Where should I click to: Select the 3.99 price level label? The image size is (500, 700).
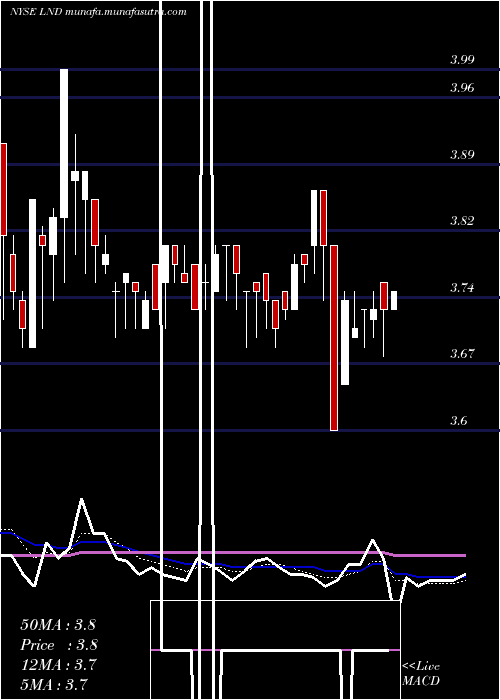click(462, 60)
